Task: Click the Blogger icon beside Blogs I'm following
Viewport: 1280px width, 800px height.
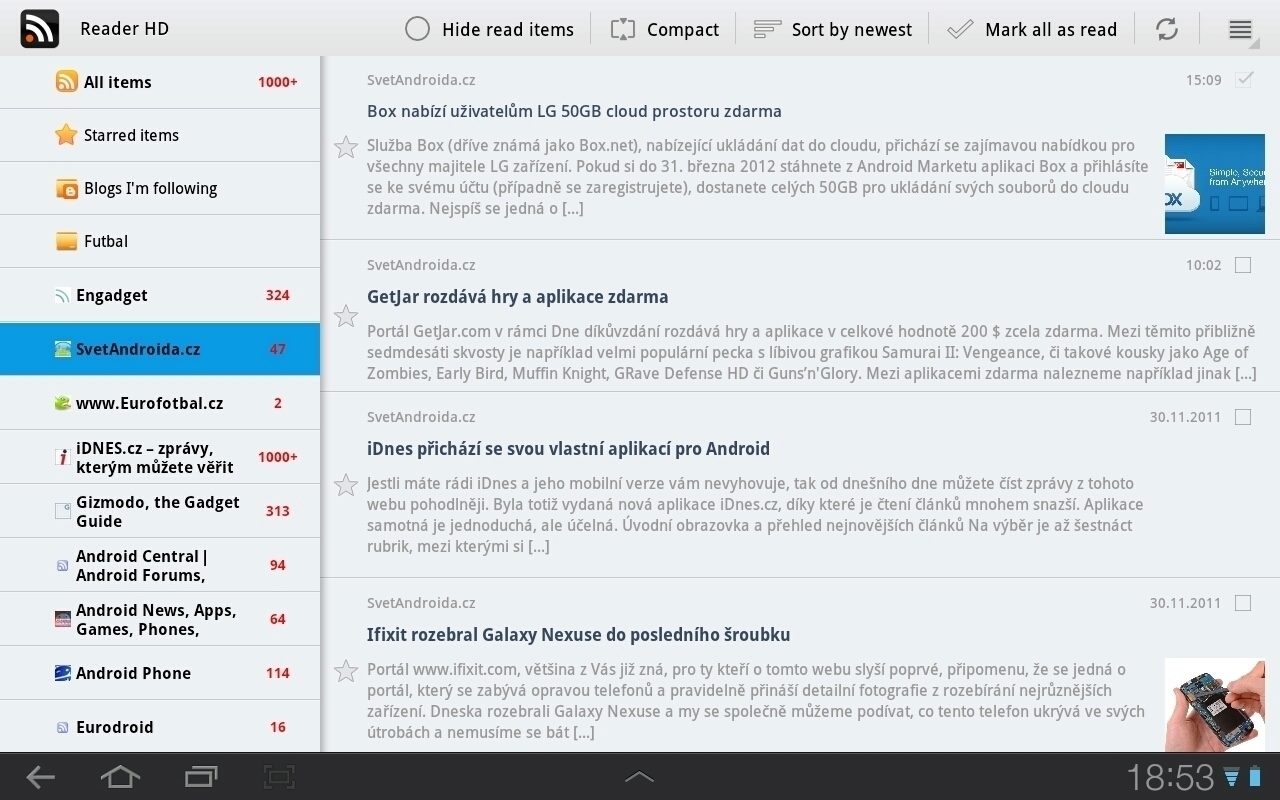Action: tap(66, 188)
